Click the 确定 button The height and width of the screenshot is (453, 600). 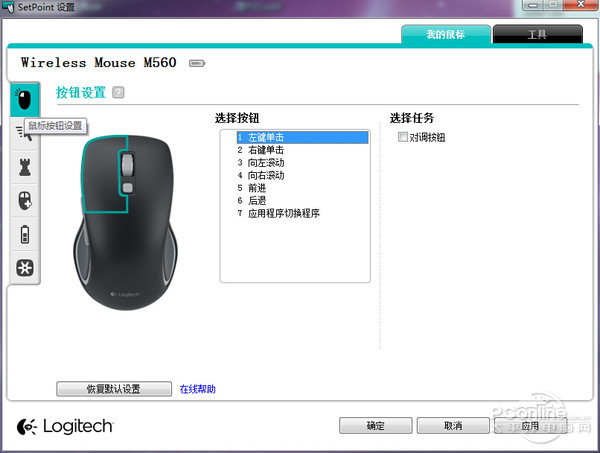[375, 425]
